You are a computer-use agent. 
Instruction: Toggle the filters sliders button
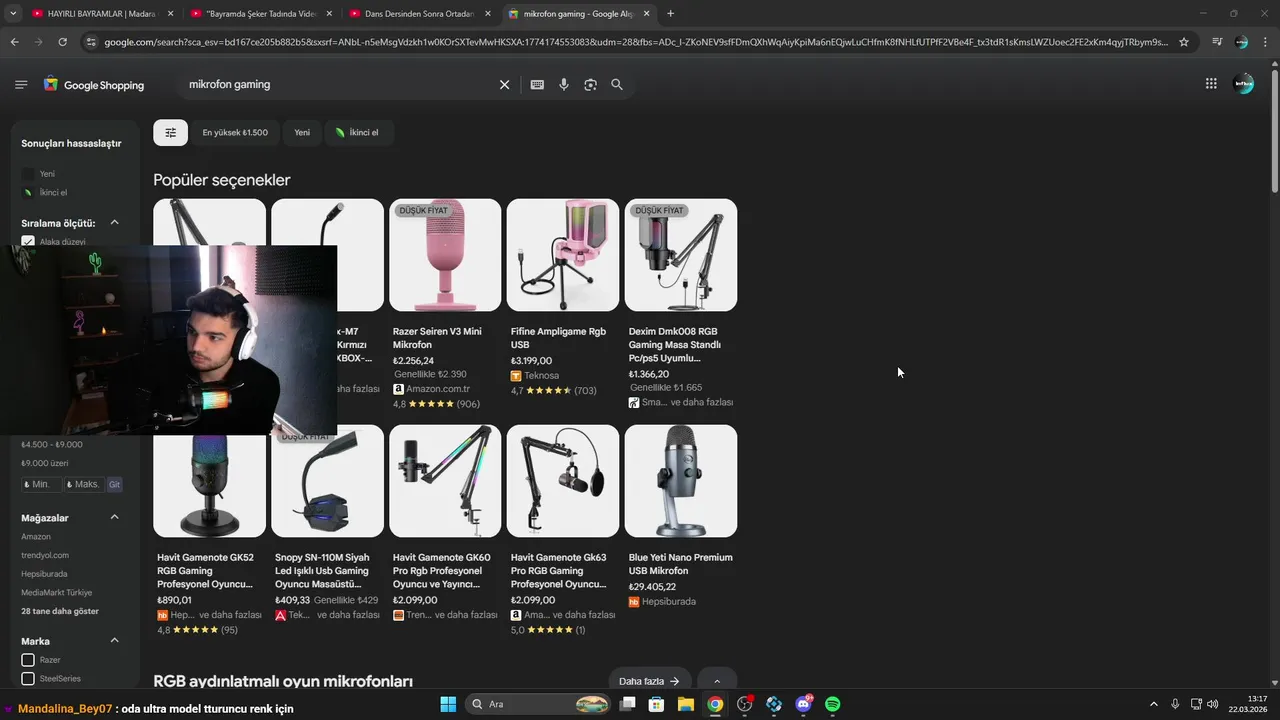[x=170, y=132]
